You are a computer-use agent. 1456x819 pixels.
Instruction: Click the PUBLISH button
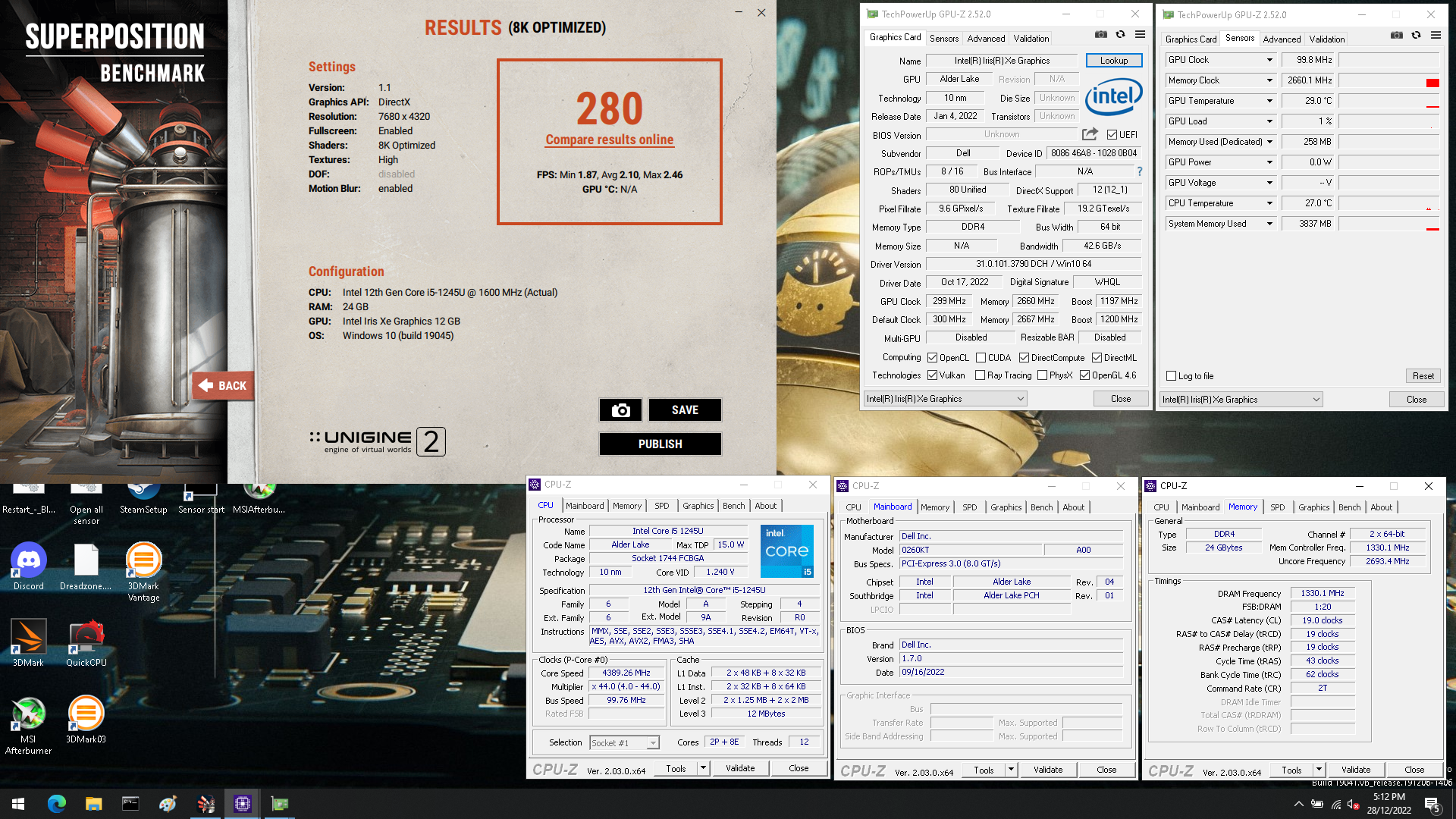[660, 444]
